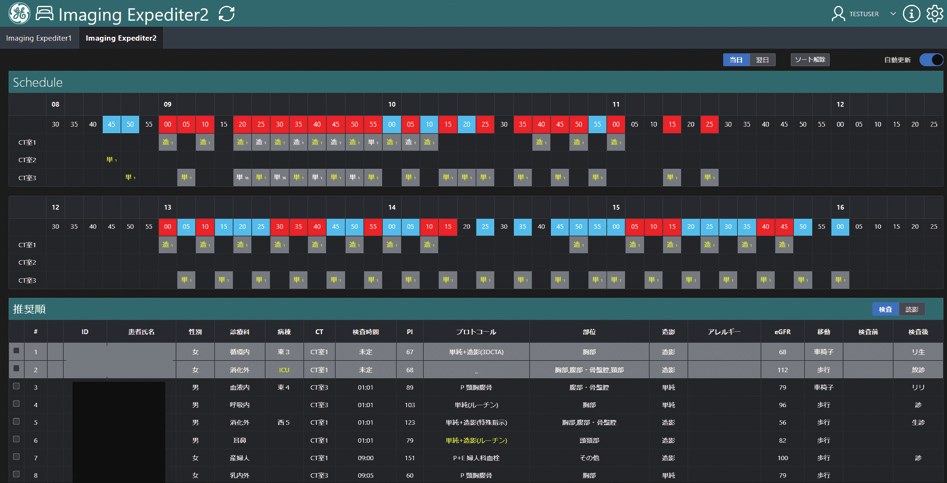Select the CT室1 造 block at 10:50

click(x=579, y=142)
